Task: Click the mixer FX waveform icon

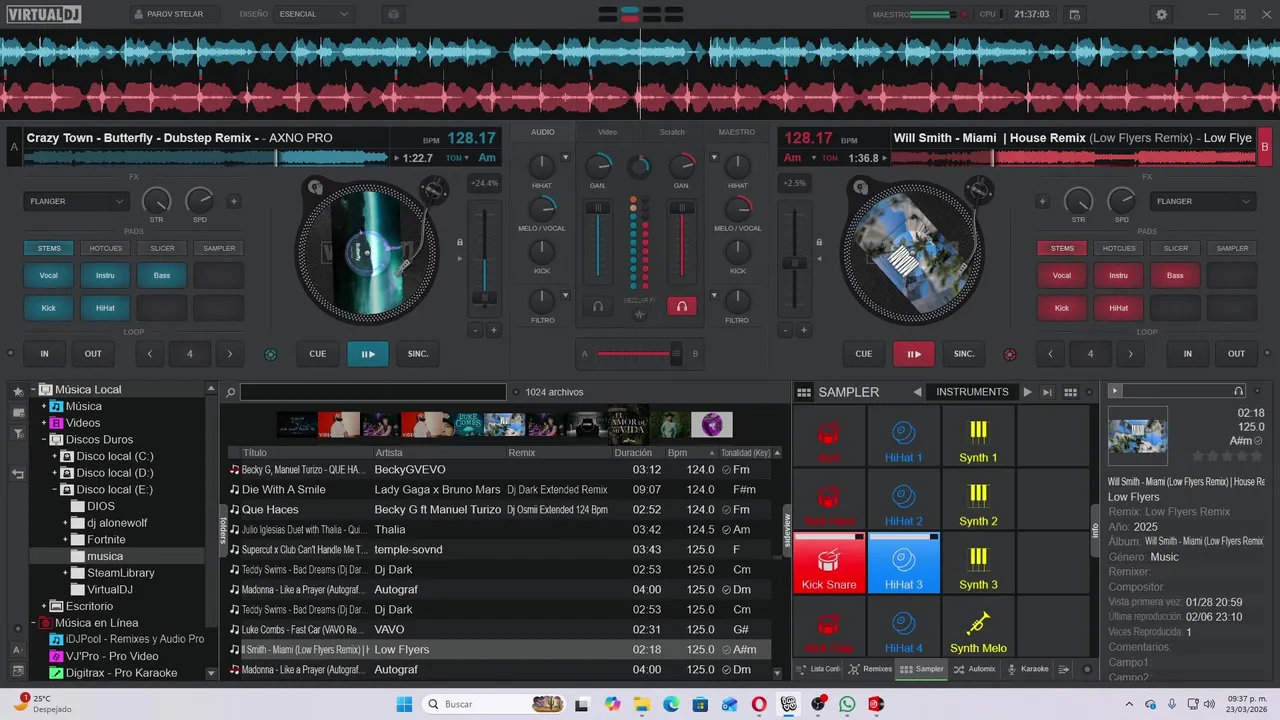Action: [x=640, y=315]
